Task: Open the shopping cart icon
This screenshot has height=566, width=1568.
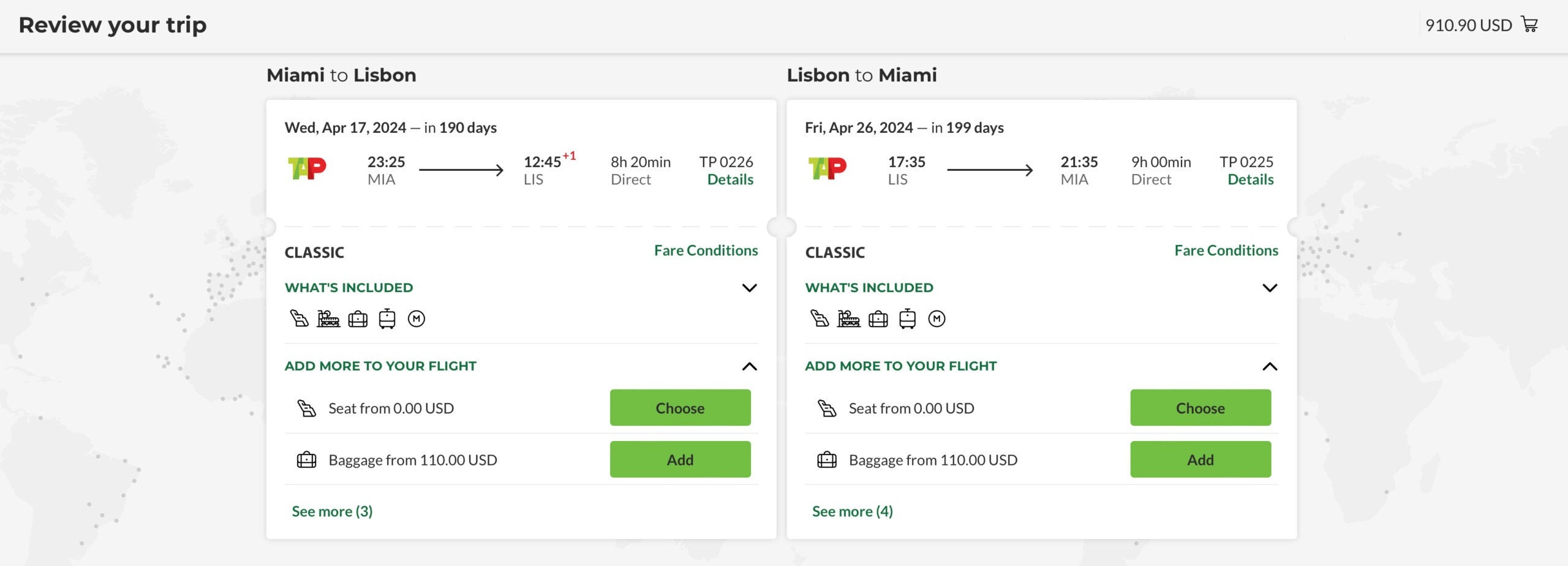Action: 1531,25
